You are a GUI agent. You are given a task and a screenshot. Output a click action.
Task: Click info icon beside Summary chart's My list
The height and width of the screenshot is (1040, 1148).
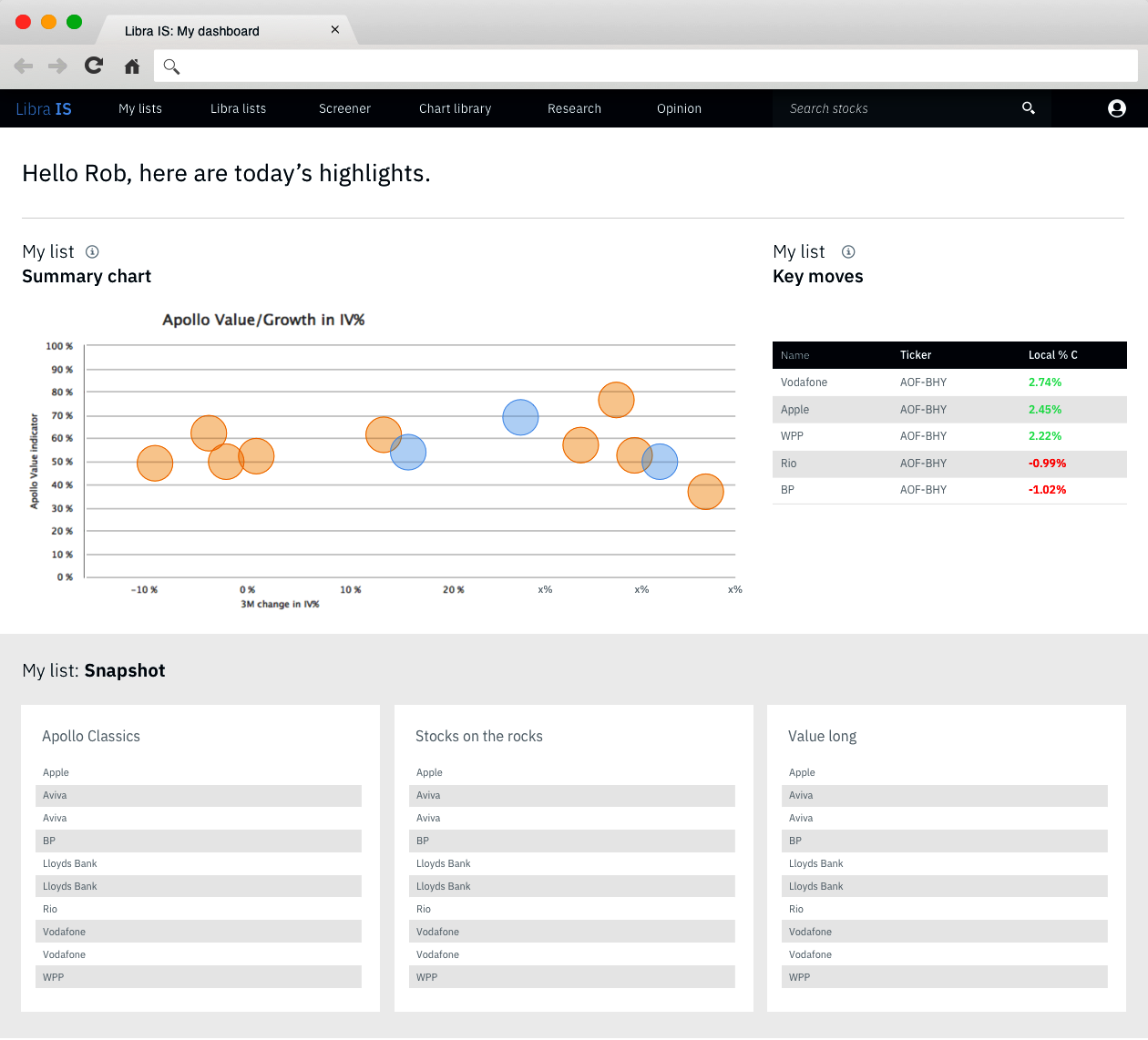92,252
